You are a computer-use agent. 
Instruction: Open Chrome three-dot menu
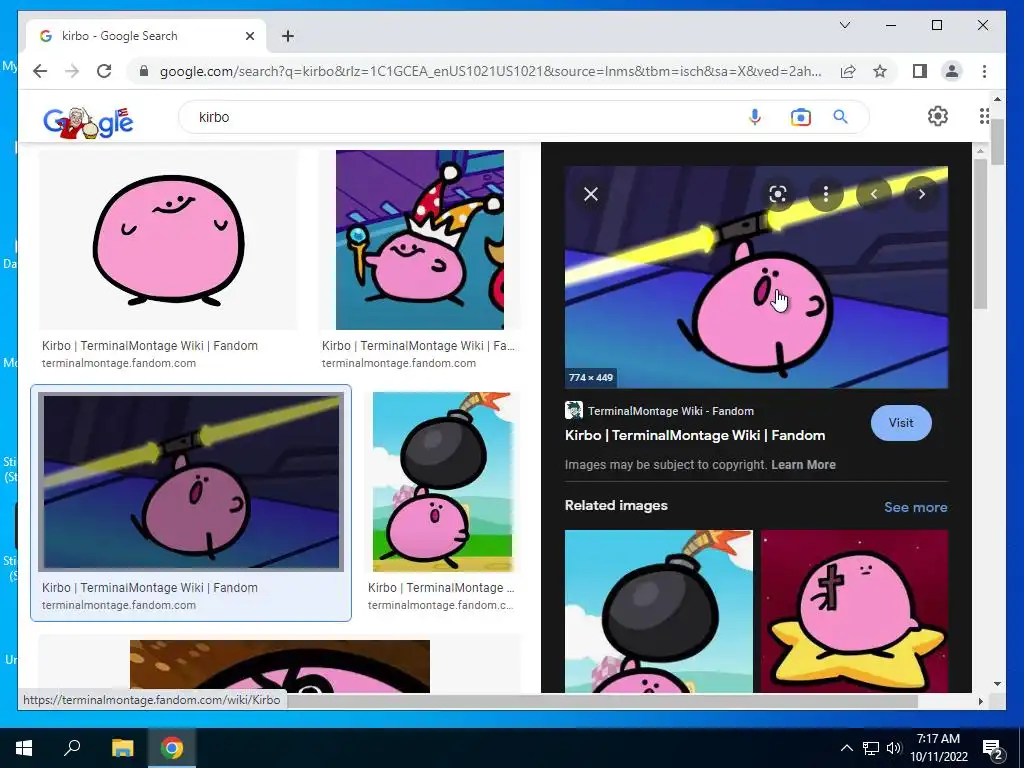pos(984,71)
